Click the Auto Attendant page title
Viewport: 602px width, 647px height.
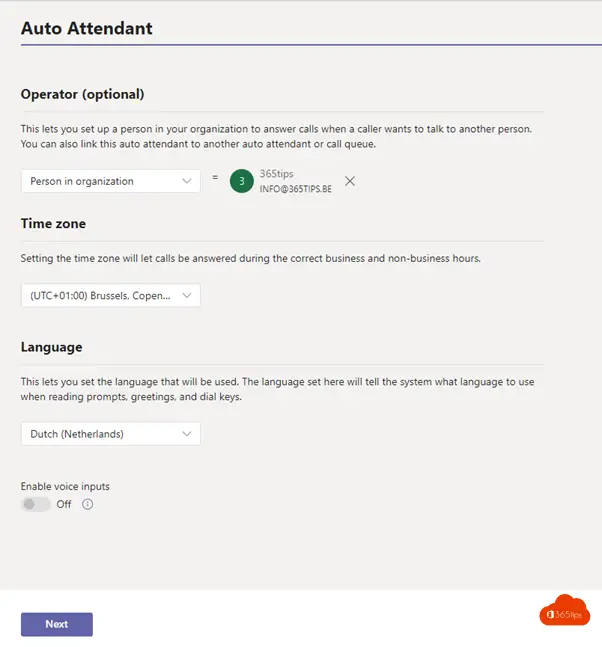point(87,28)
